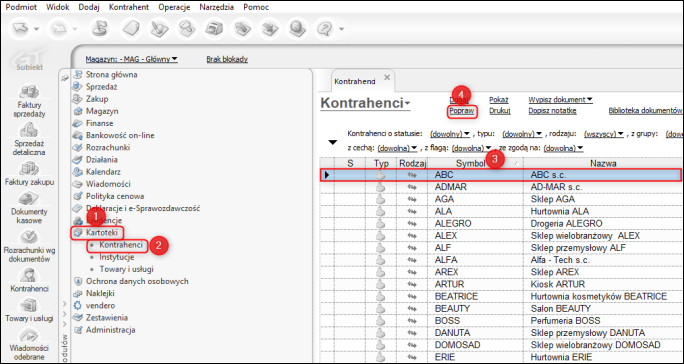Image resolution: width=684 pixels, height=364 pixels.
Task: Select Kontrahenci under Kartoteki tree
Action: [121, 245]
